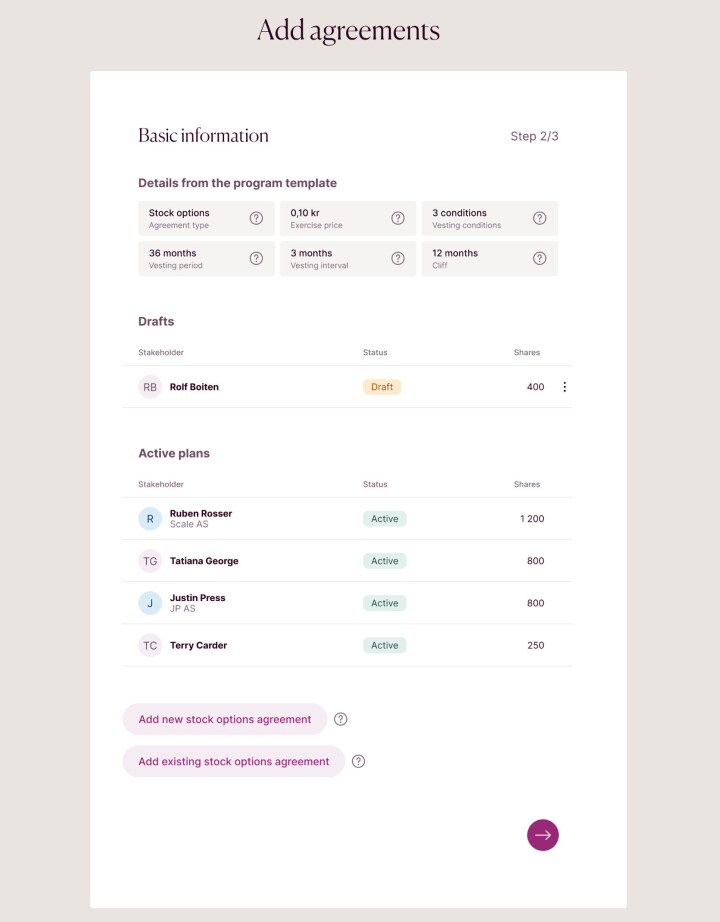The height and width of the screenshot is (922, 720).
Task: Open Tatiana George plan row
Action: point(204,561)
